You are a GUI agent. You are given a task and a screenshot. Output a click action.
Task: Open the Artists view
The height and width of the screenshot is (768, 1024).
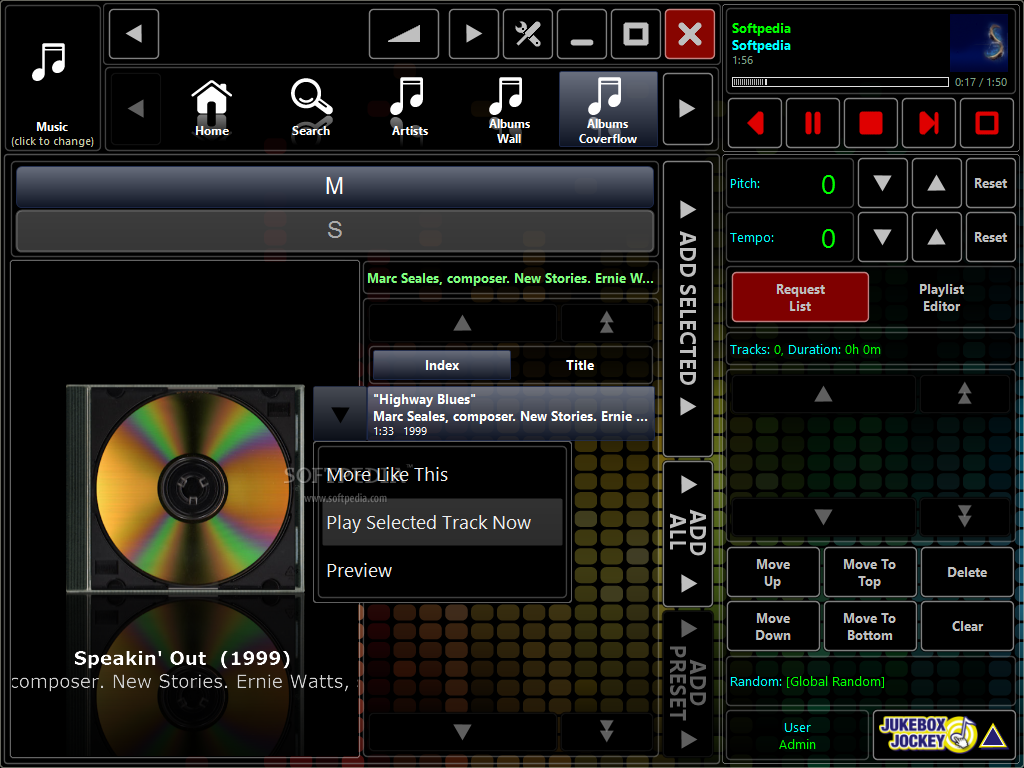pyautogui.click(x=409, y=108)
